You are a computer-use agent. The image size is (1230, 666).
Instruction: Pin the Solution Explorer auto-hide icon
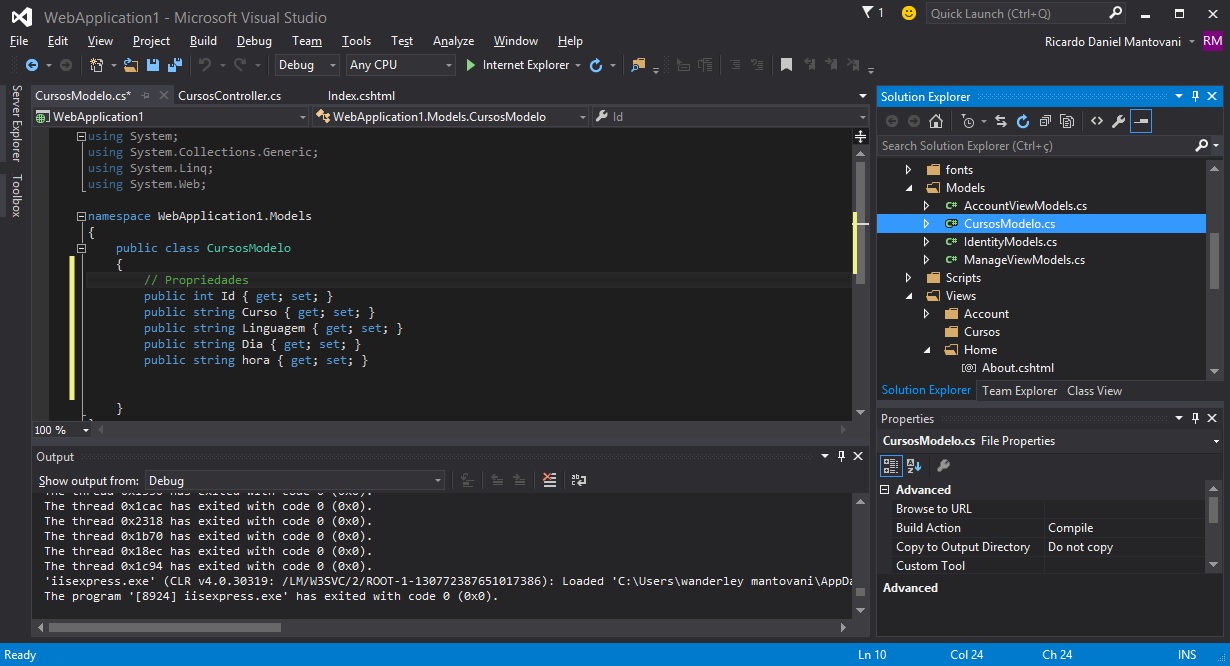coord(1195,96)
